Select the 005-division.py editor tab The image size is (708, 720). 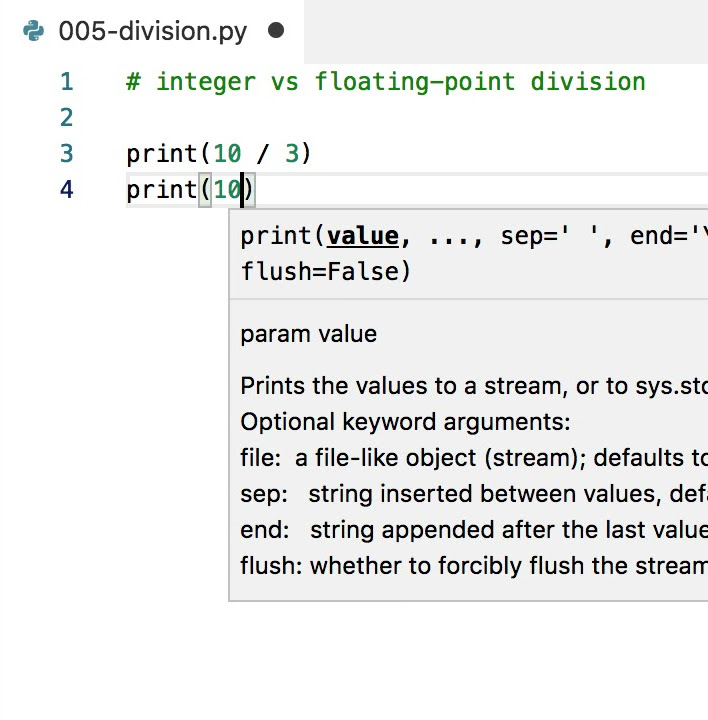pyautogui.click(x=152, y=31)
